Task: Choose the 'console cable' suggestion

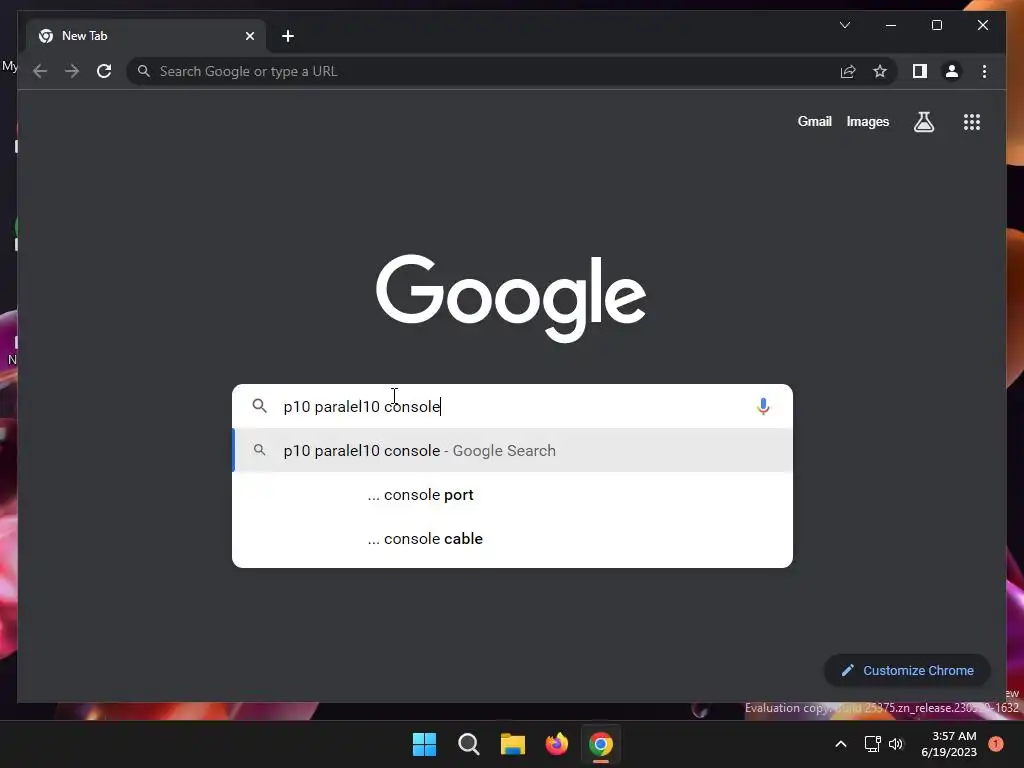Action: pos(513,539)
